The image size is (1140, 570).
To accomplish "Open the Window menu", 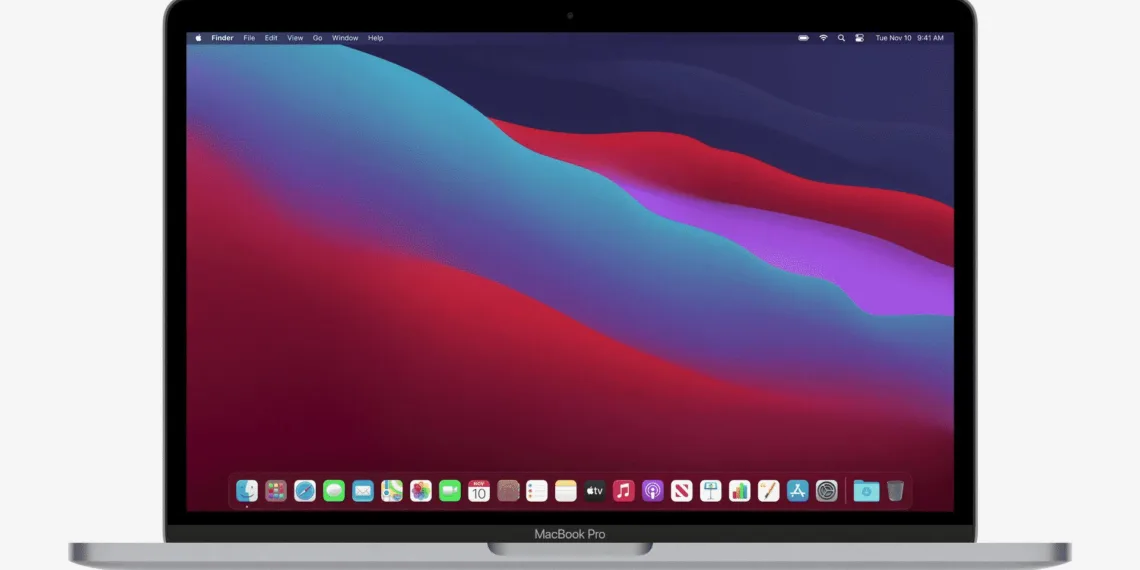I will [x=345, y=38].
